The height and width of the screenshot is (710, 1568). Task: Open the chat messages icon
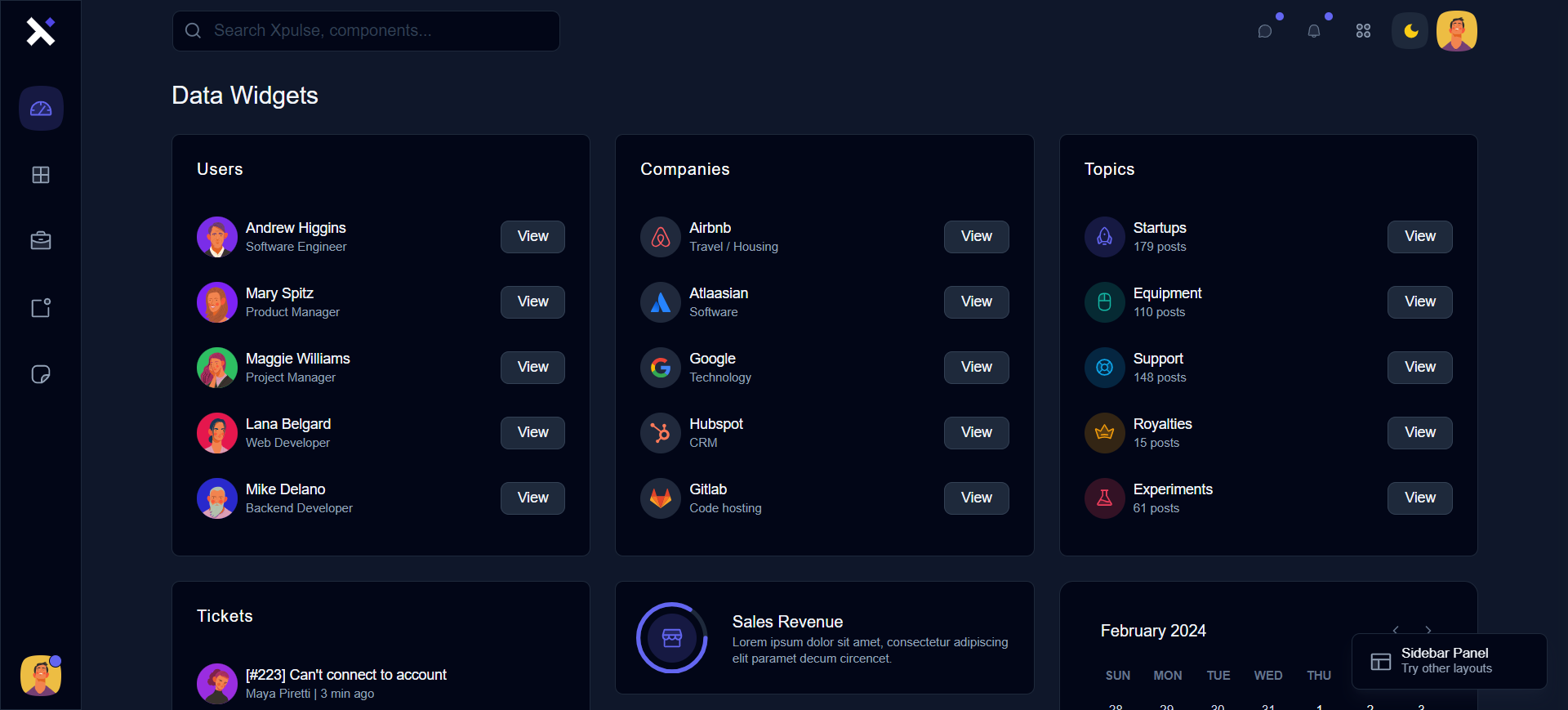point(1265,31)
